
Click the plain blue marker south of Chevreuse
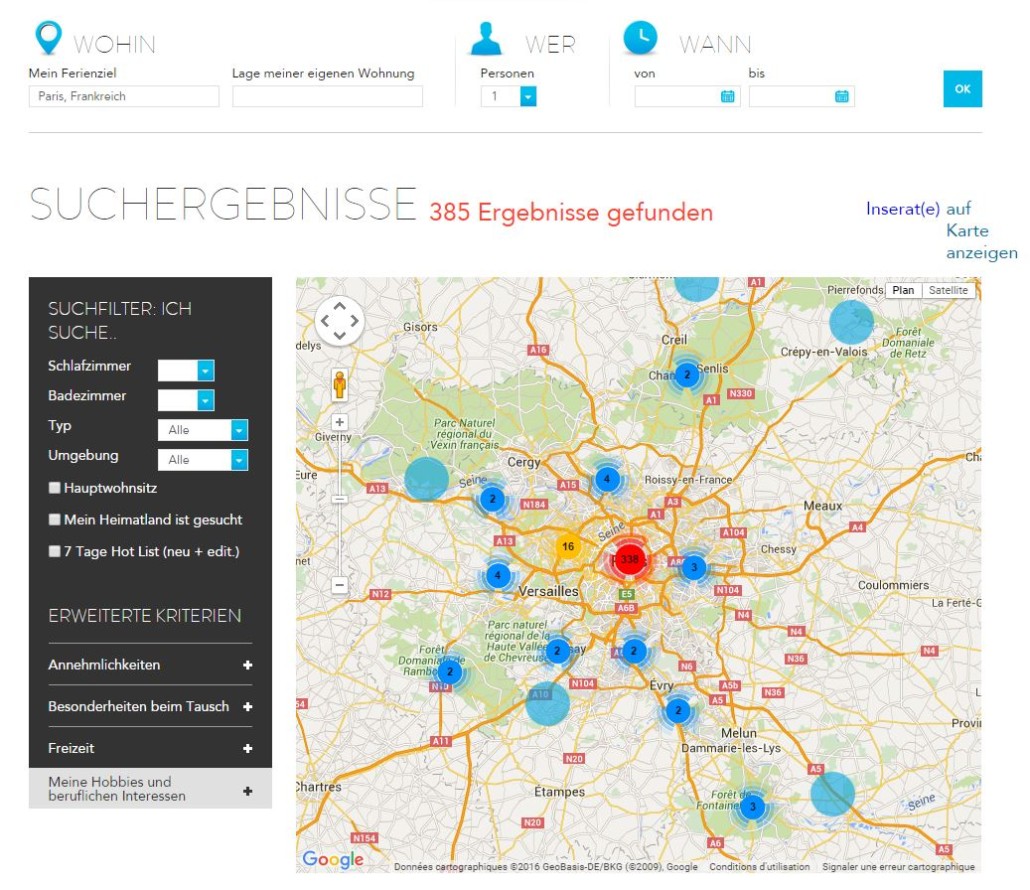pos(547,703)
